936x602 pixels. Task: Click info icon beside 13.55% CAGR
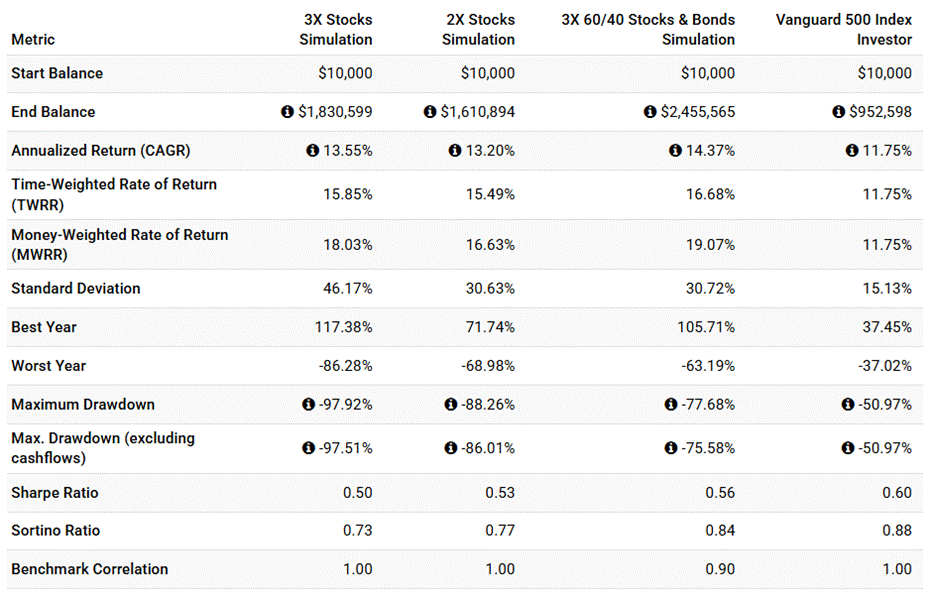coord(313,151)
